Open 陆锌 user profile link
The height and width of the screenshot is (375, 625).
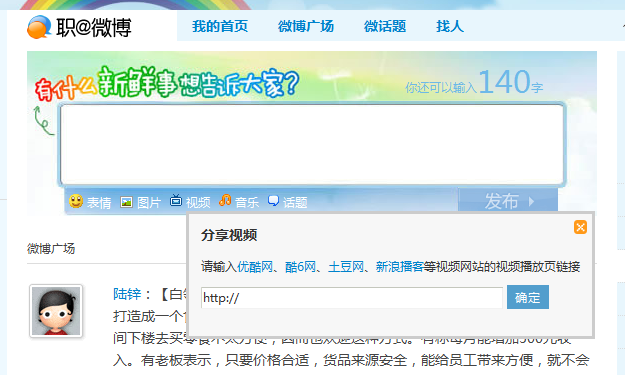pyautogui.click(x=127, y=294)
